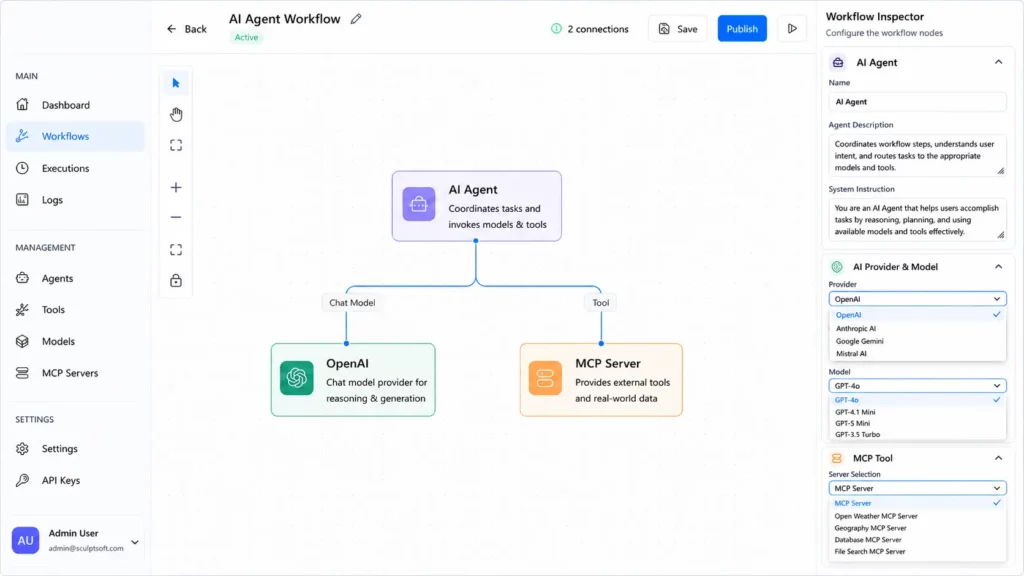Click the Name input field
Image resolution: width=1024 pixels, height=576 pixels.
click(x=918, y=102)
